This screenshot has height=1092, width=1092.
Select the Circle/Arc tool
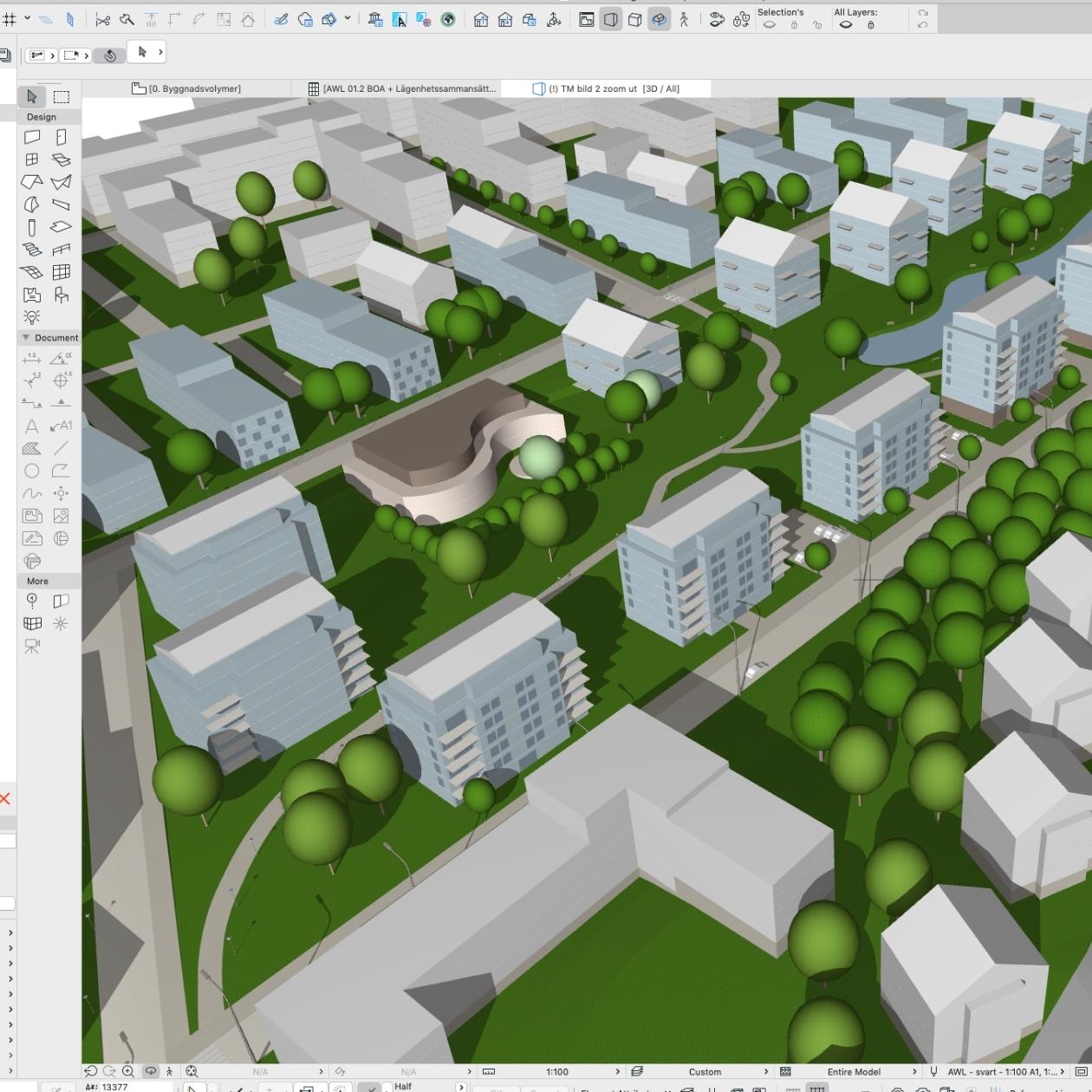tap(32, 471)
